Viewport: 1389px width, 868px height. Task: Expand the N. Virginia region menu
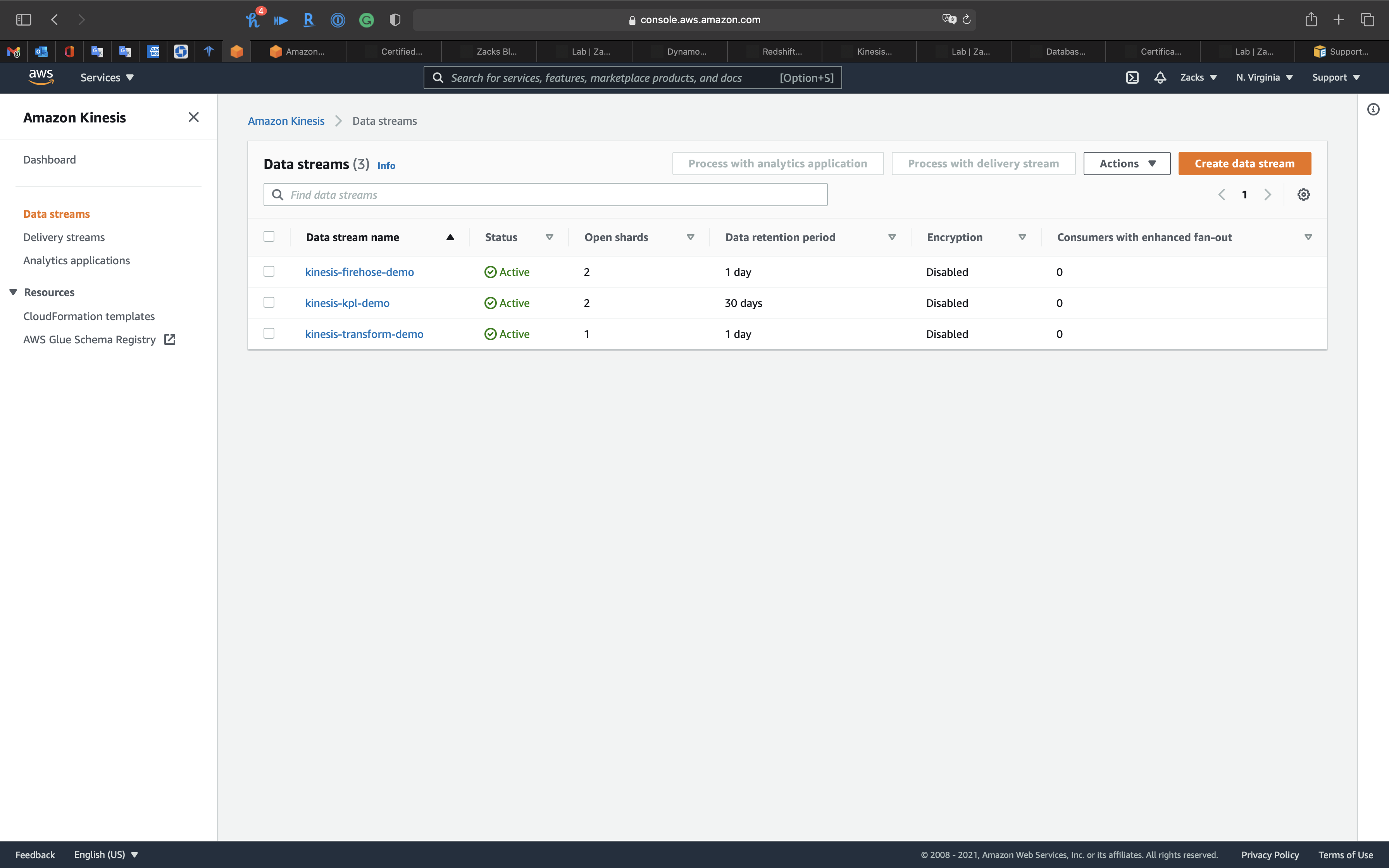[x=1264, y=77]
